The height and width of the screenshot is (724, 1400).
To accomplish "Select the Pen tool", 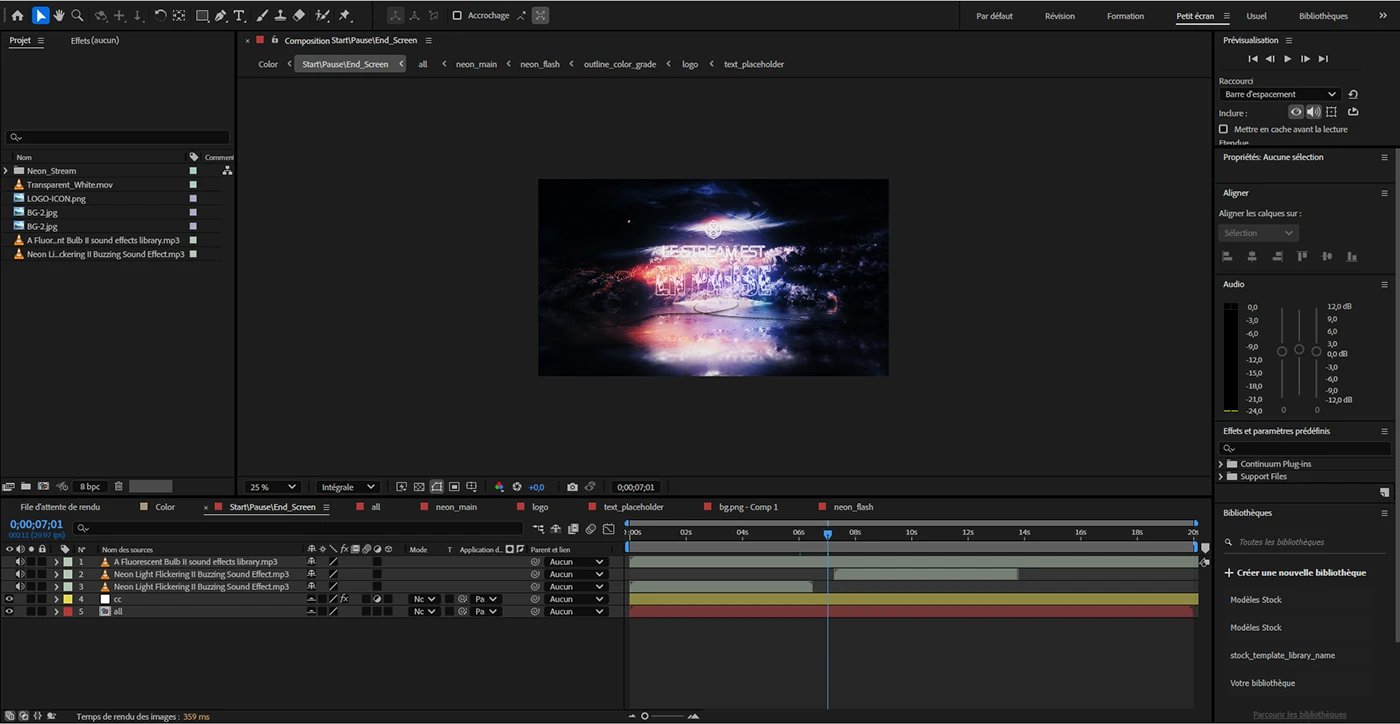I will (222, 15).
